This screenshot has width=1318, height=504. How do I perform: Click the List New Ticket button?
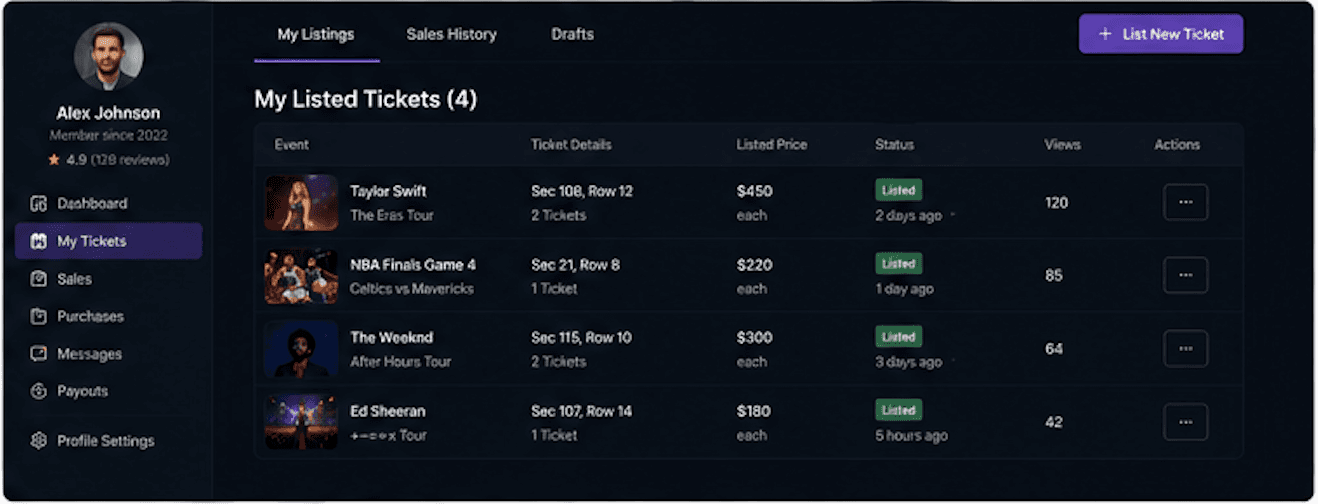(x=1161, y=34)
